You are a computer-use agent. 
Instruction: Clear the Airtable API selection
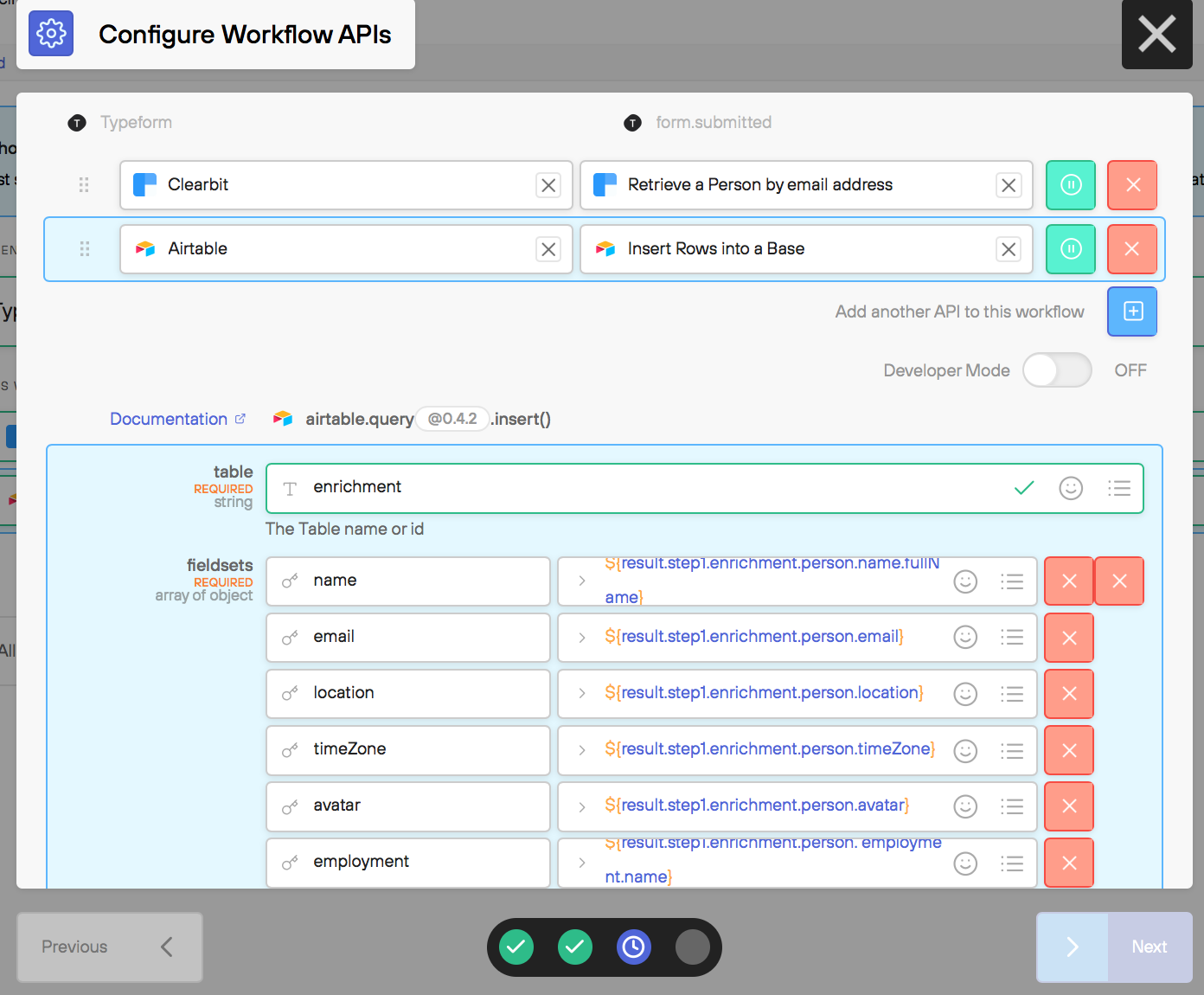coord(548,249)
